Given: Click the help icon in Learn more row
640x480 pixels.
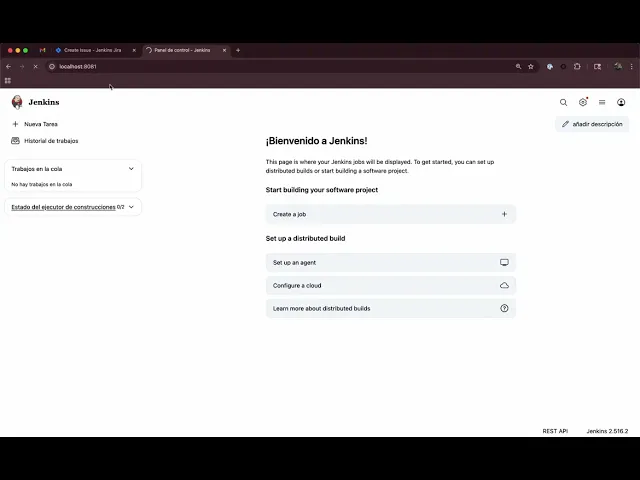Looking at the screenshot, I should click(x=504, y=309).
